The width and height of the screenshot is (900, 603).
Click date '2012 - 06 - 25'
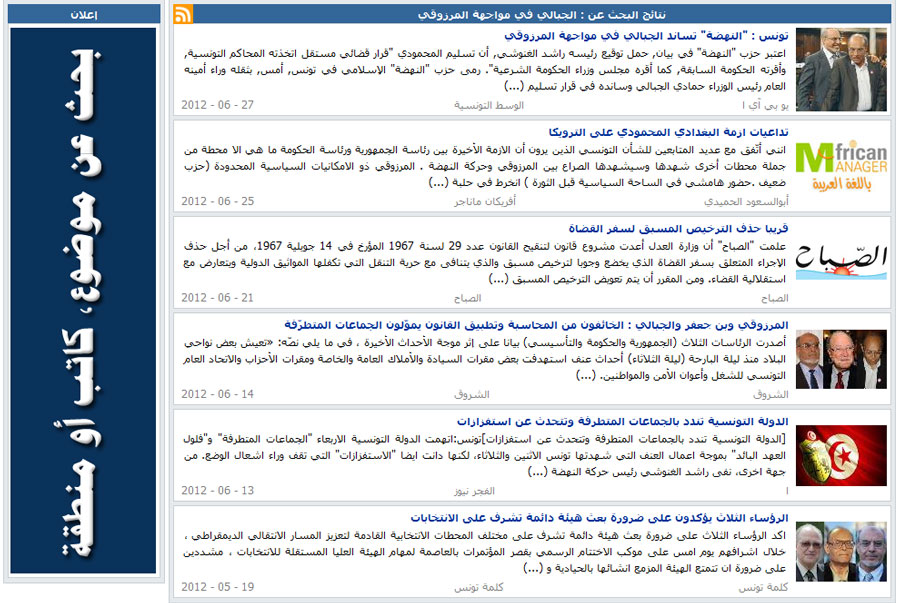point(218,201)
